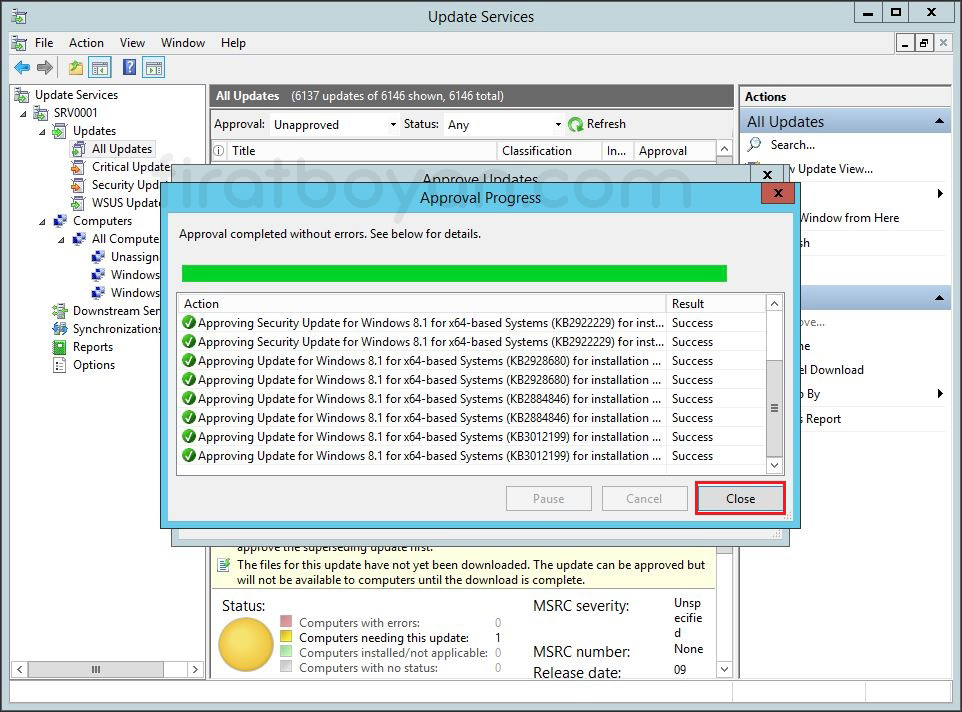Click the Search magnifier icon in Actions
The width and height of the screenshot is (962, 712).
coord(754,145)
